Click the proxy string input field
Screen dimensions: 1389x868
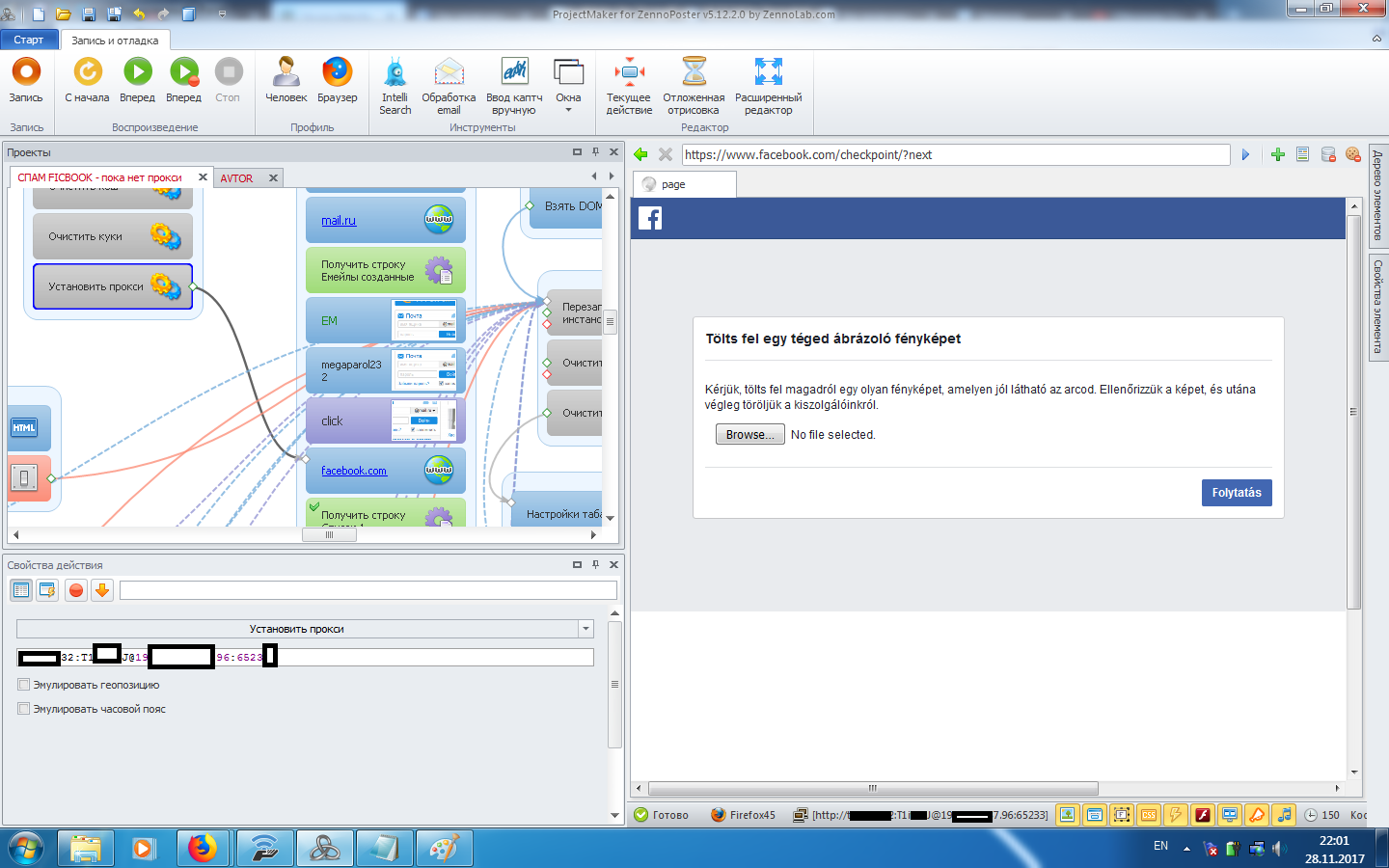(305, 658)
